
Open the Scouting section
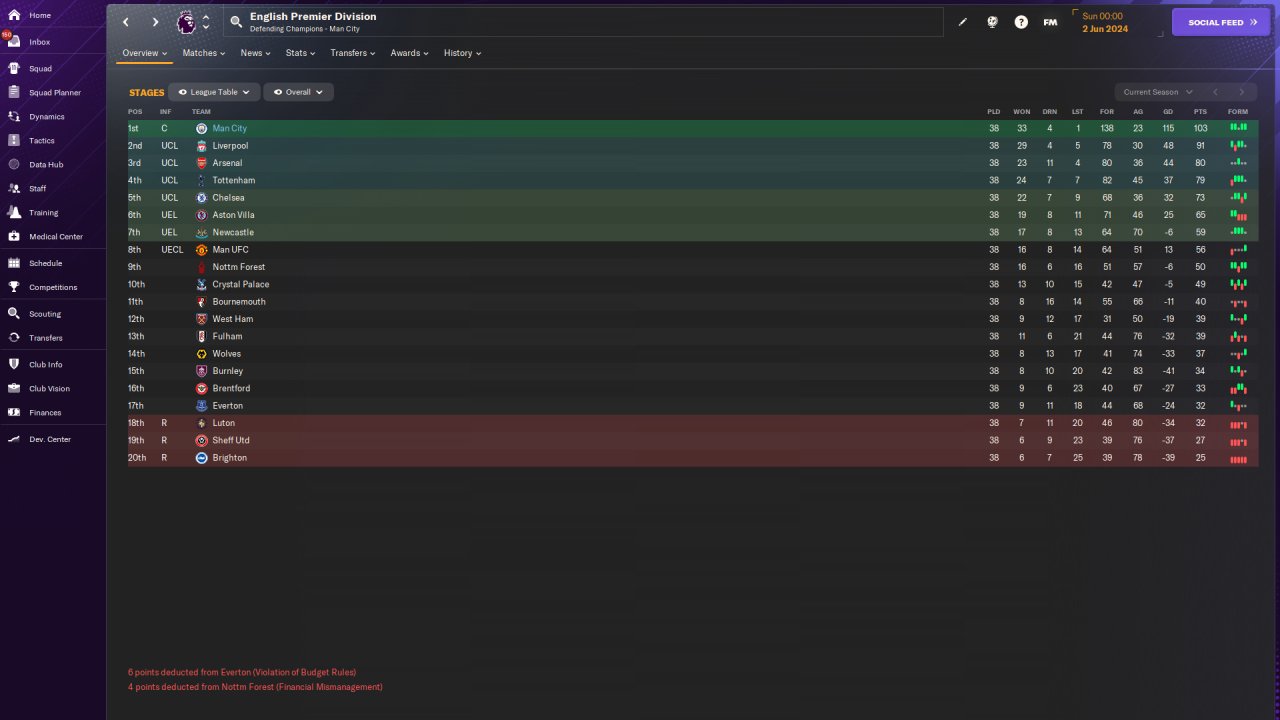[45, 314]
